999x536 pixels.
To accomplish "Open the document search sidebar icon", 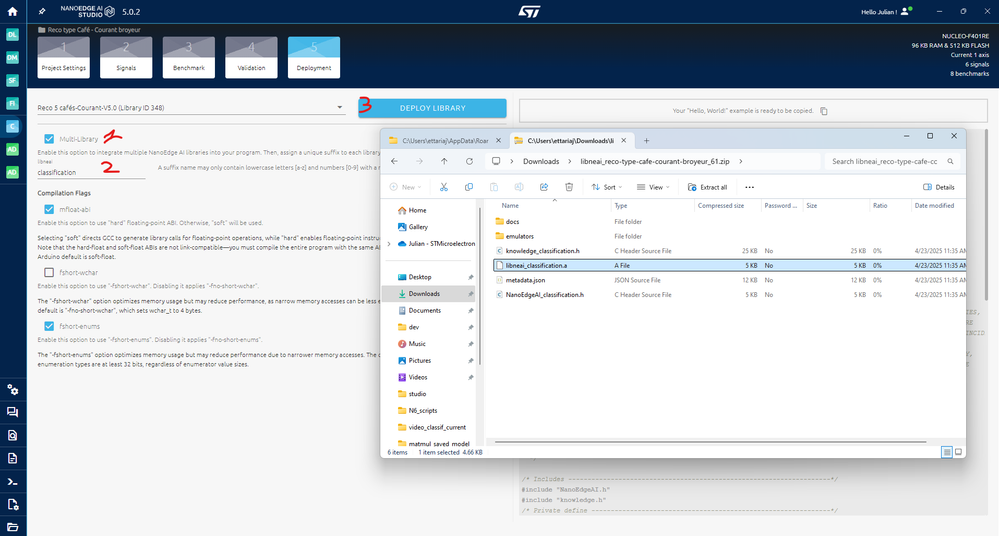I will (12, 435).
